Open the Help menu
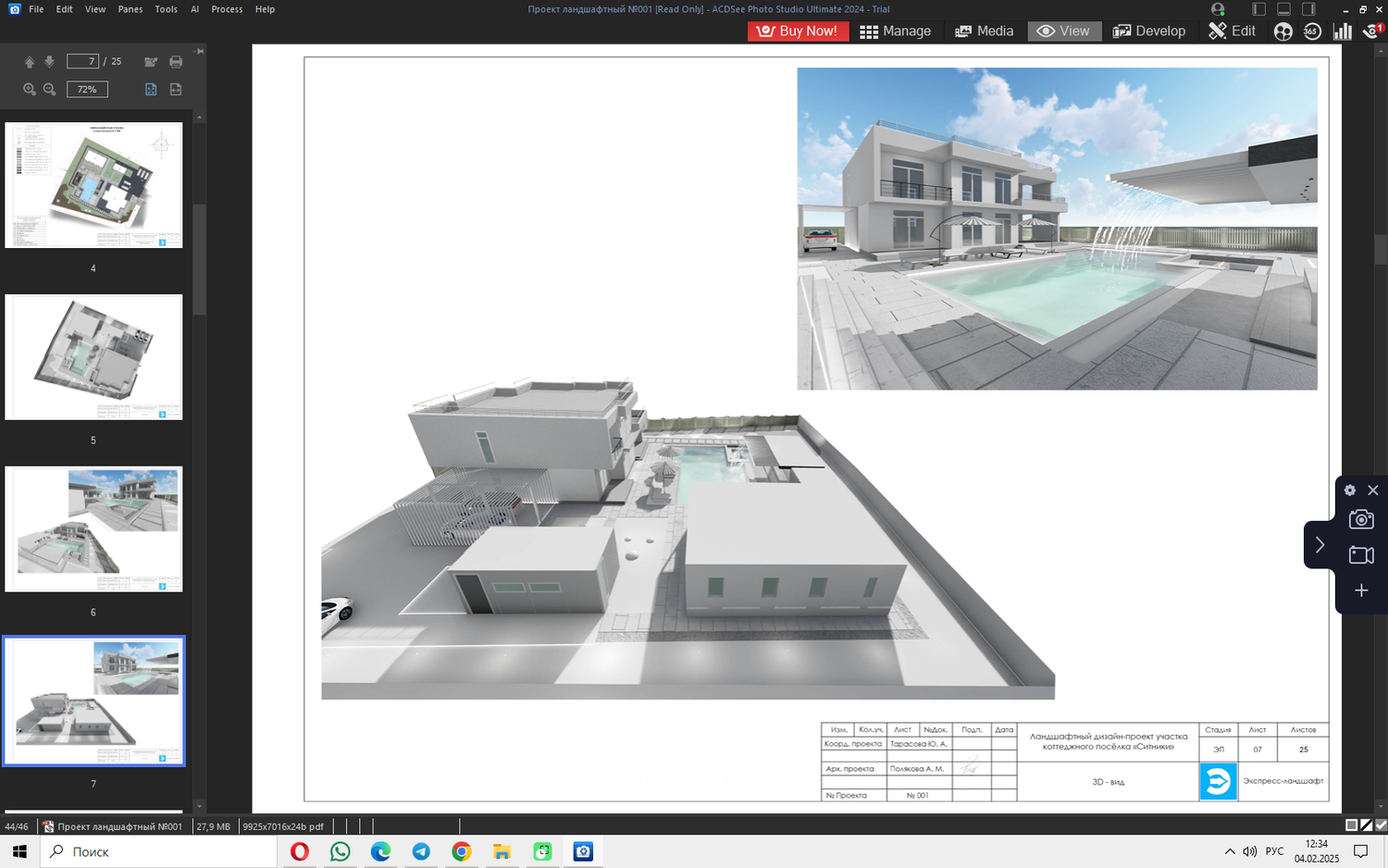This screenshot has height=868, width=1388. coord(265,9)
